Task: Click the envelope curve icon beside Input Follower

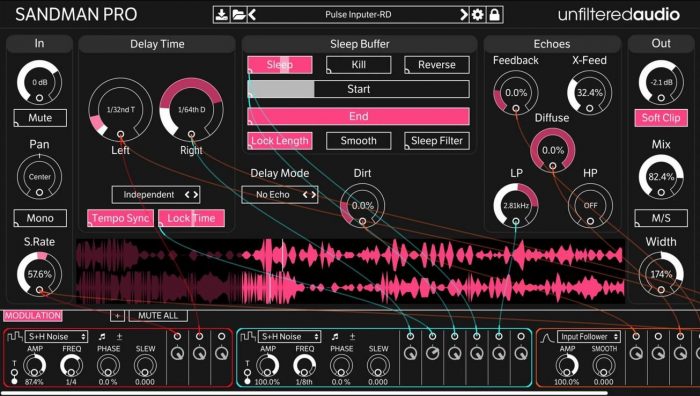Action: (x=547, y=337)
